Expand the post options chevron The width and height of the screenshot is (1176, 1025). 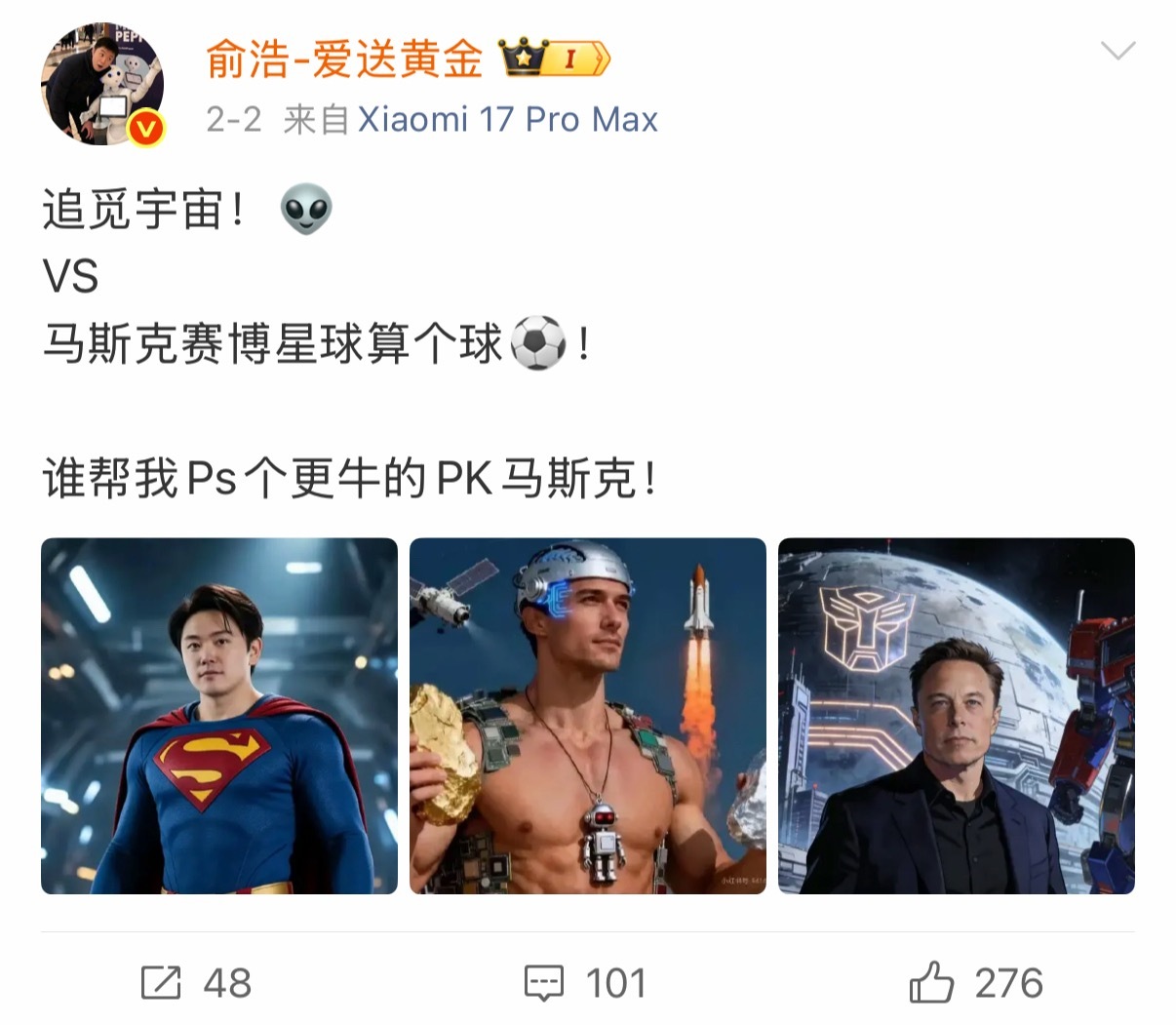(x=1117, y=51)
